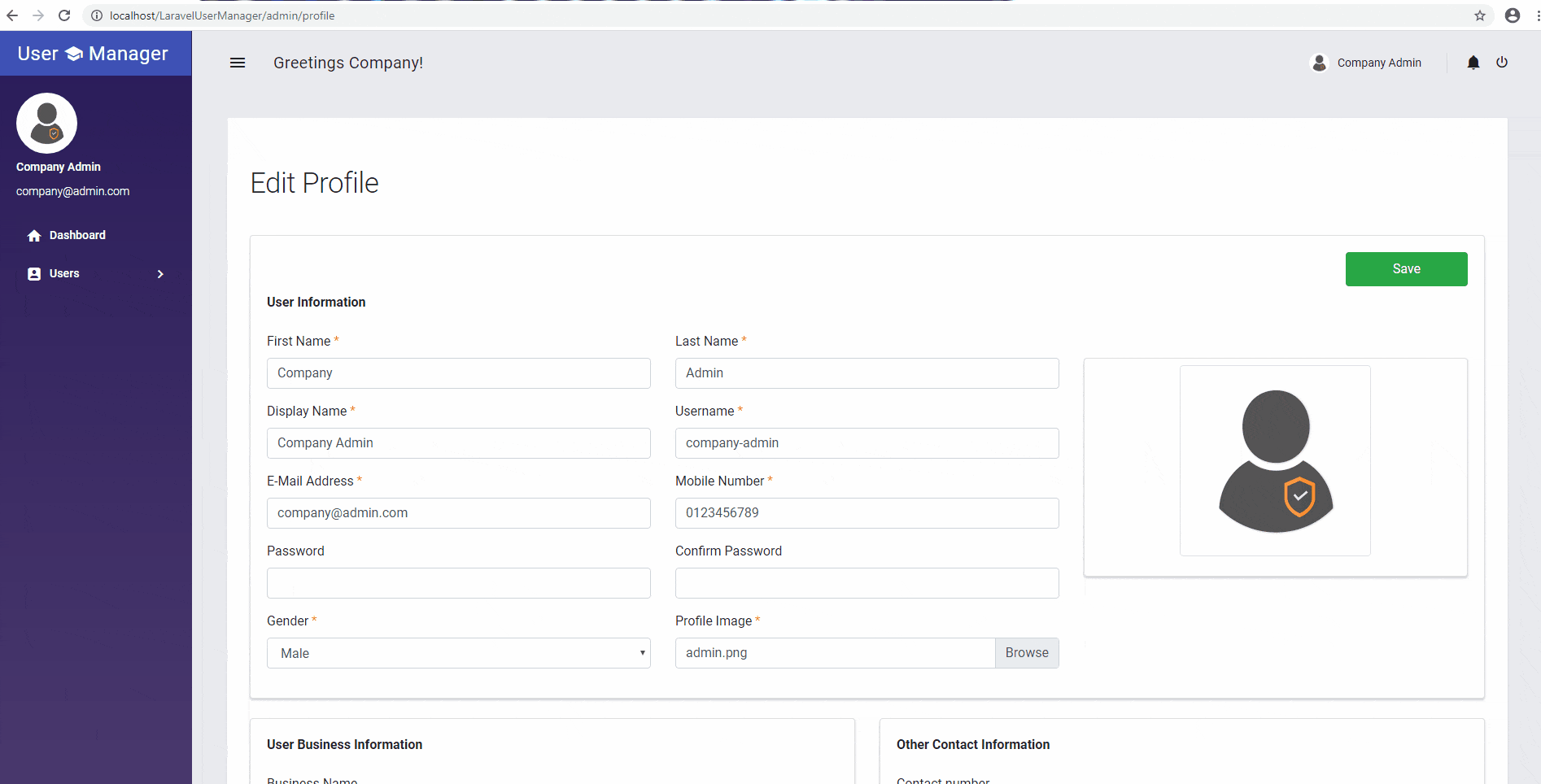Open the Gender dropdown
This screenshot has height=784, width=1541.
pos(458,653)
